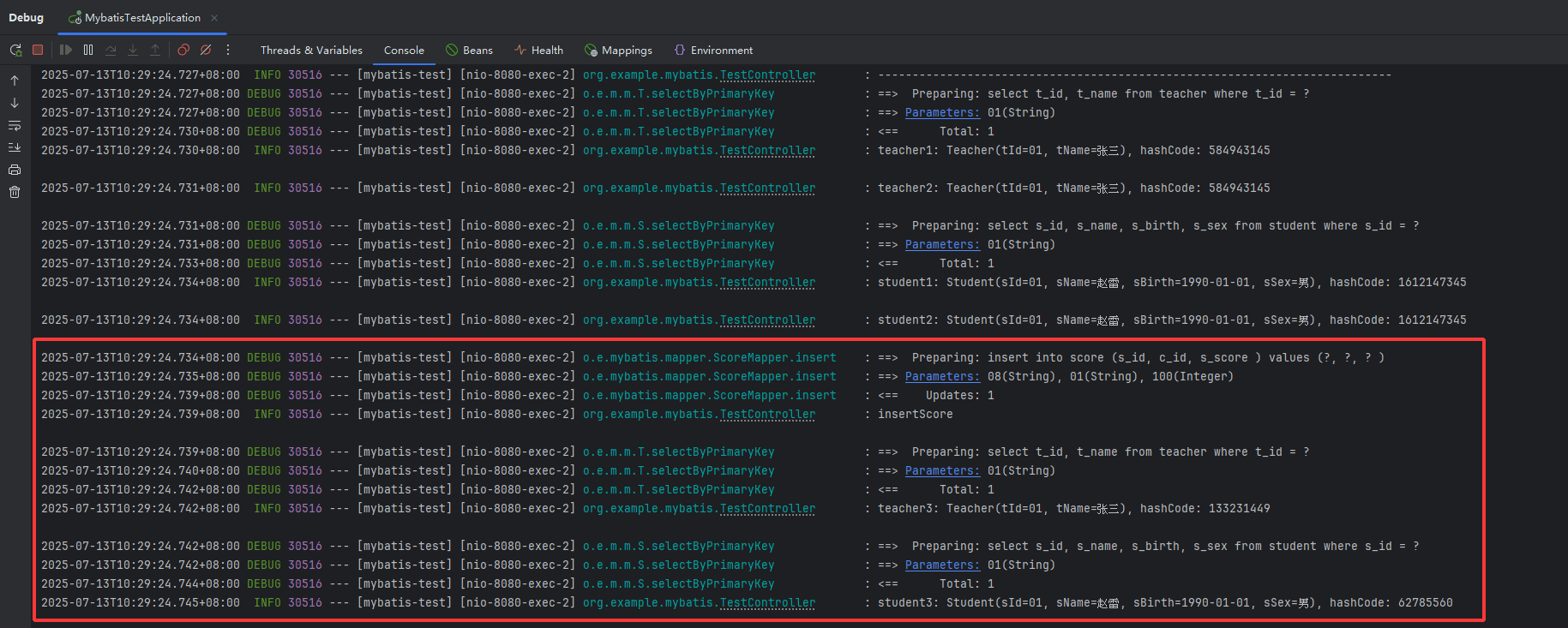Pause the program
Image resolution: width=1568 pixels, height=628 pixels.
[88, 50]
